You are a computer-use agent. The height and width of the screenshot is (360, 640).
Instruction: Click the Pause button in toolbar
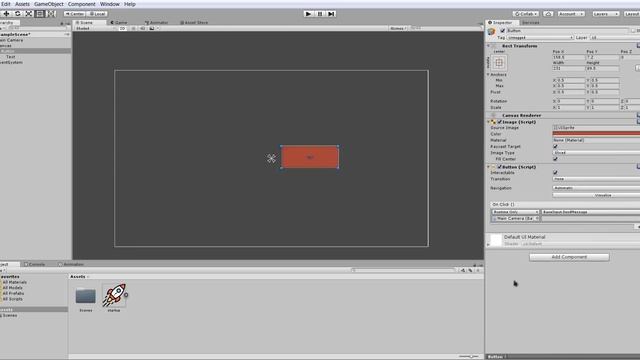tap(320, 13)
